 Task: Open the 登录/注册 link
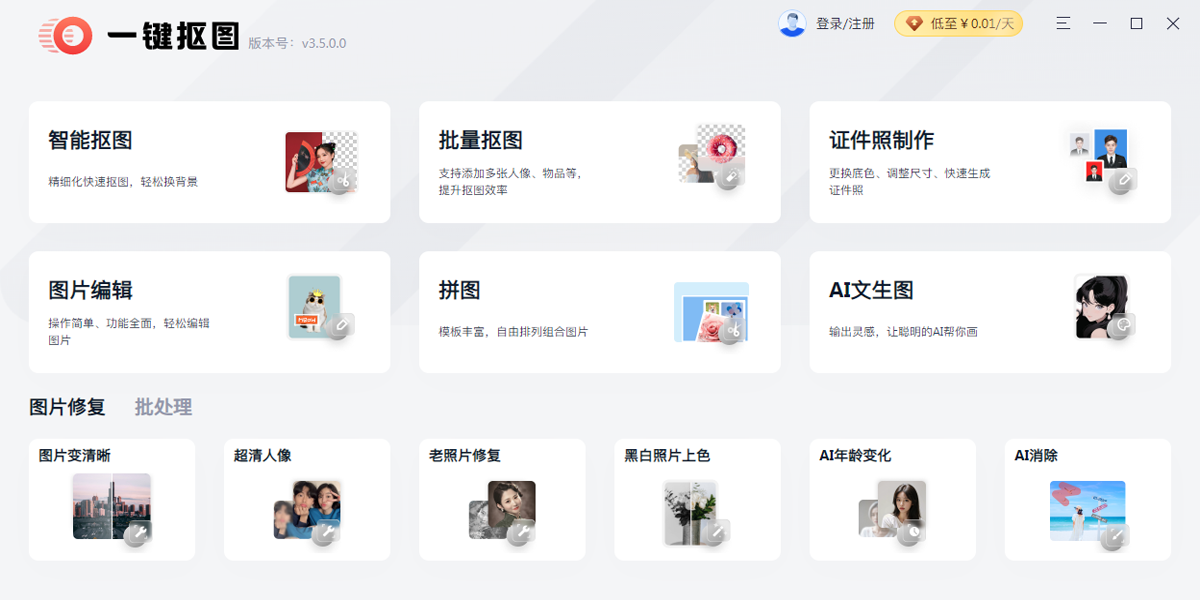point(845,23)
